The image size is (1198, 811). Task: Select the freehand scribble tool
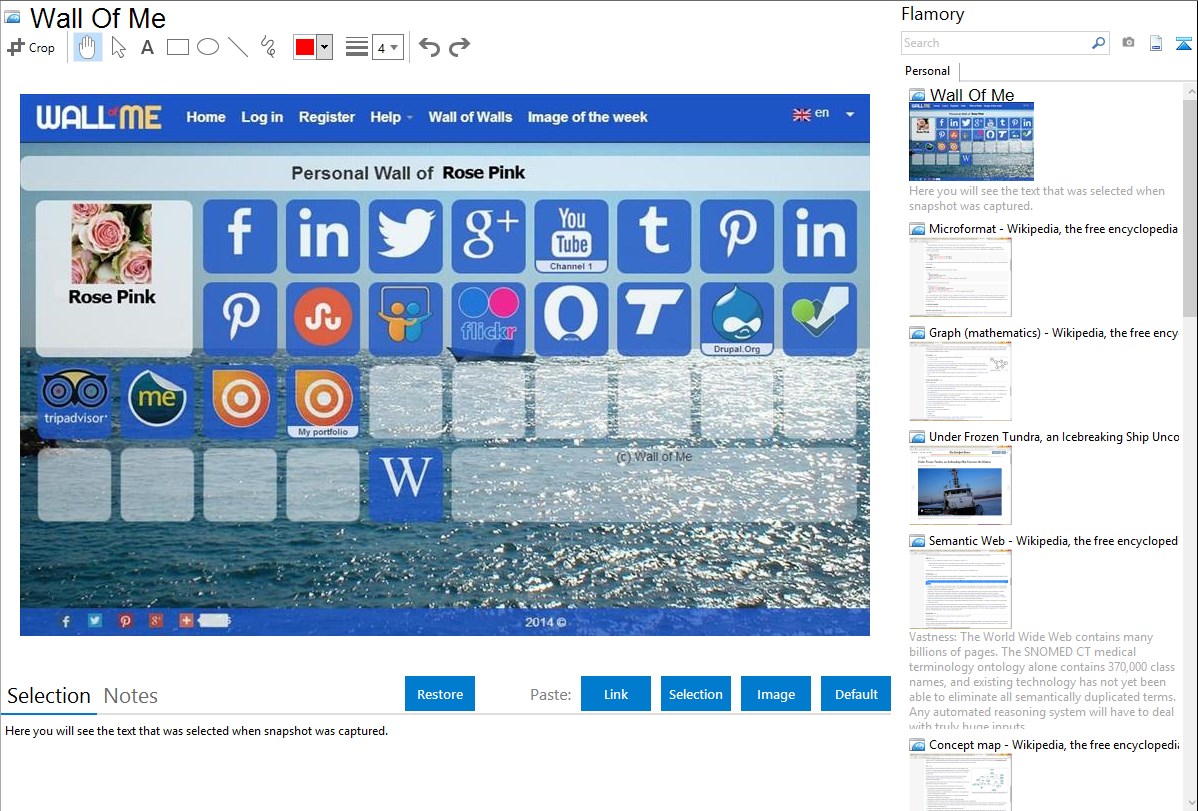(268, 47)
